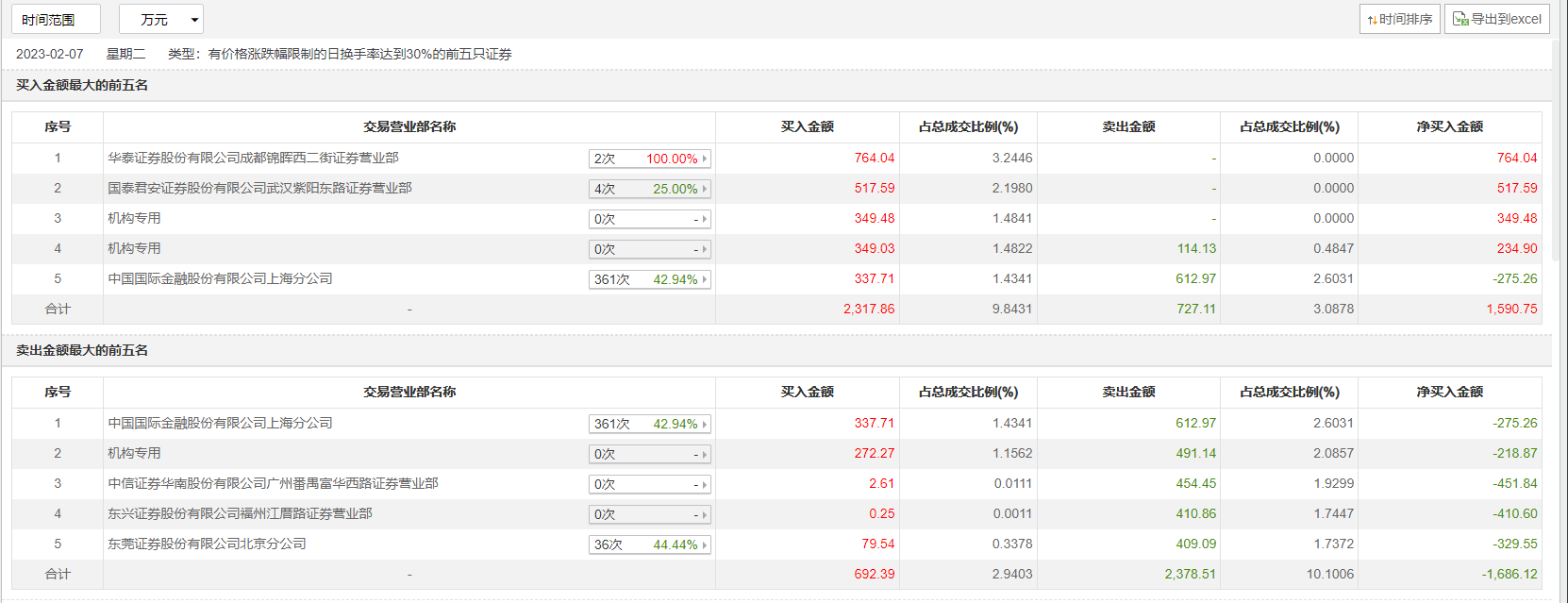Viewport: 1568px width, 603px height.
Task: Click the sort arrows icon beside 时间排序
Action: (1372, 20)
